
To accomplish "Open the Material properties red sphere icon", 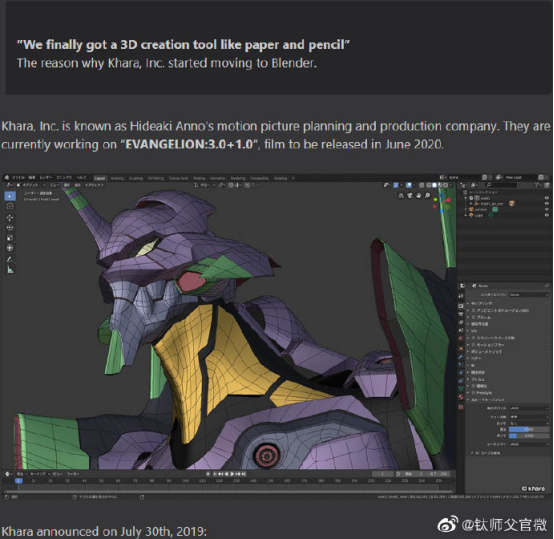I will [x=461, y=397].
